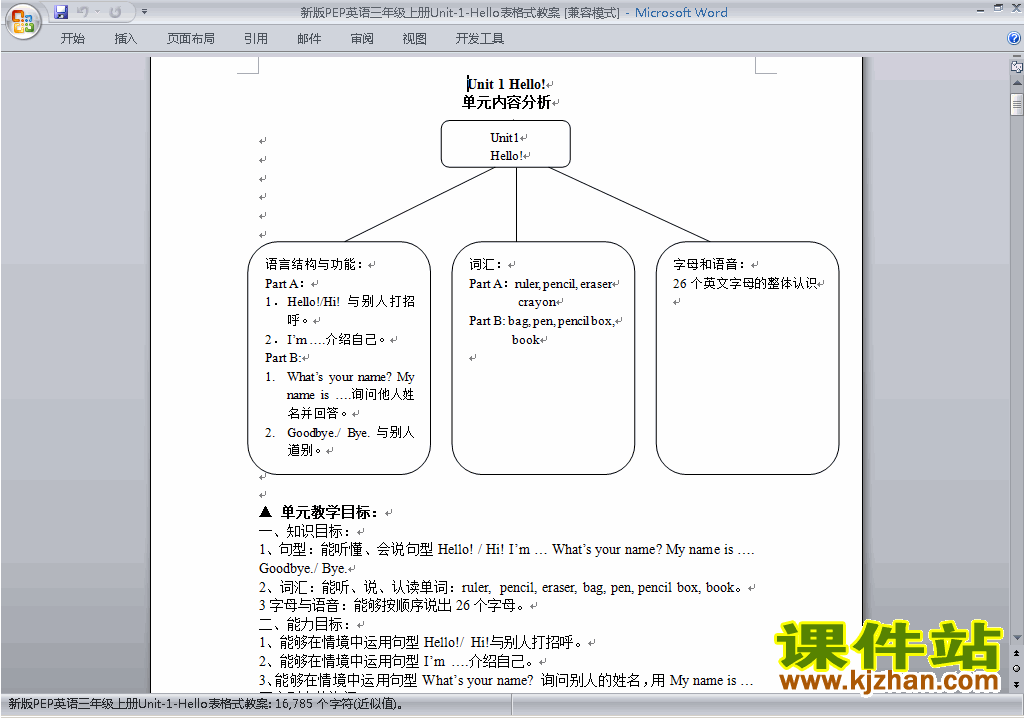The image size is (1024, 718).
Task: Click "Part A: ruler, pencil, eraser" vocabulary line
Action: 540,284
